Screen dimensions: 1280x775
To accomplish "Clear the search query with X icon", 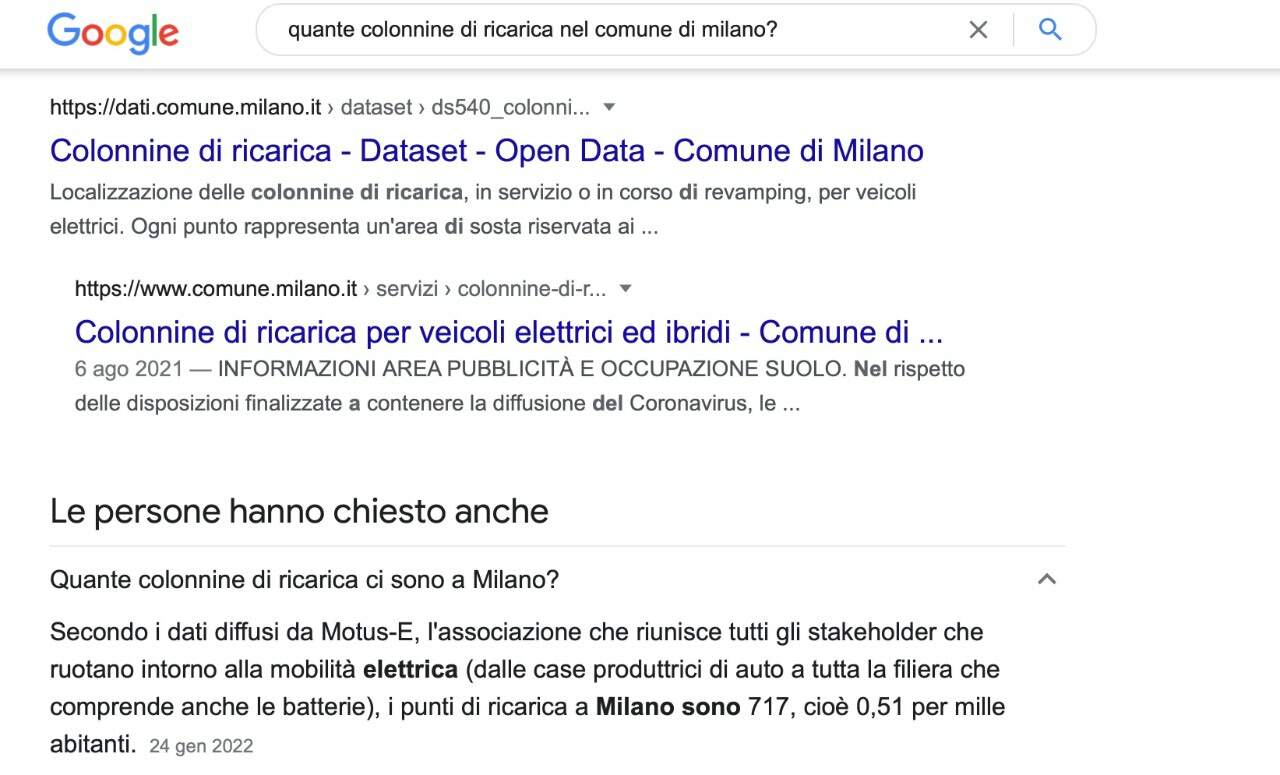I will point(978,30).
